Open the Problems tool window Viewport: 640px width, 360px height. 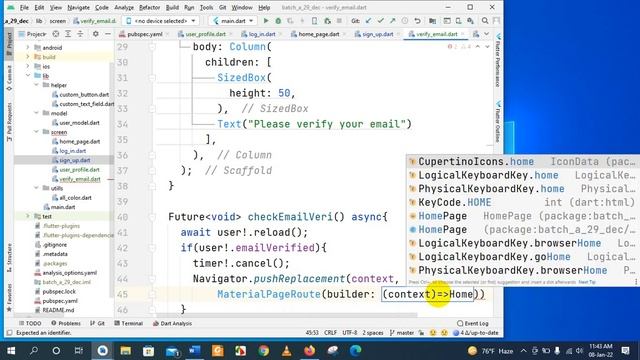click(66, 323)
